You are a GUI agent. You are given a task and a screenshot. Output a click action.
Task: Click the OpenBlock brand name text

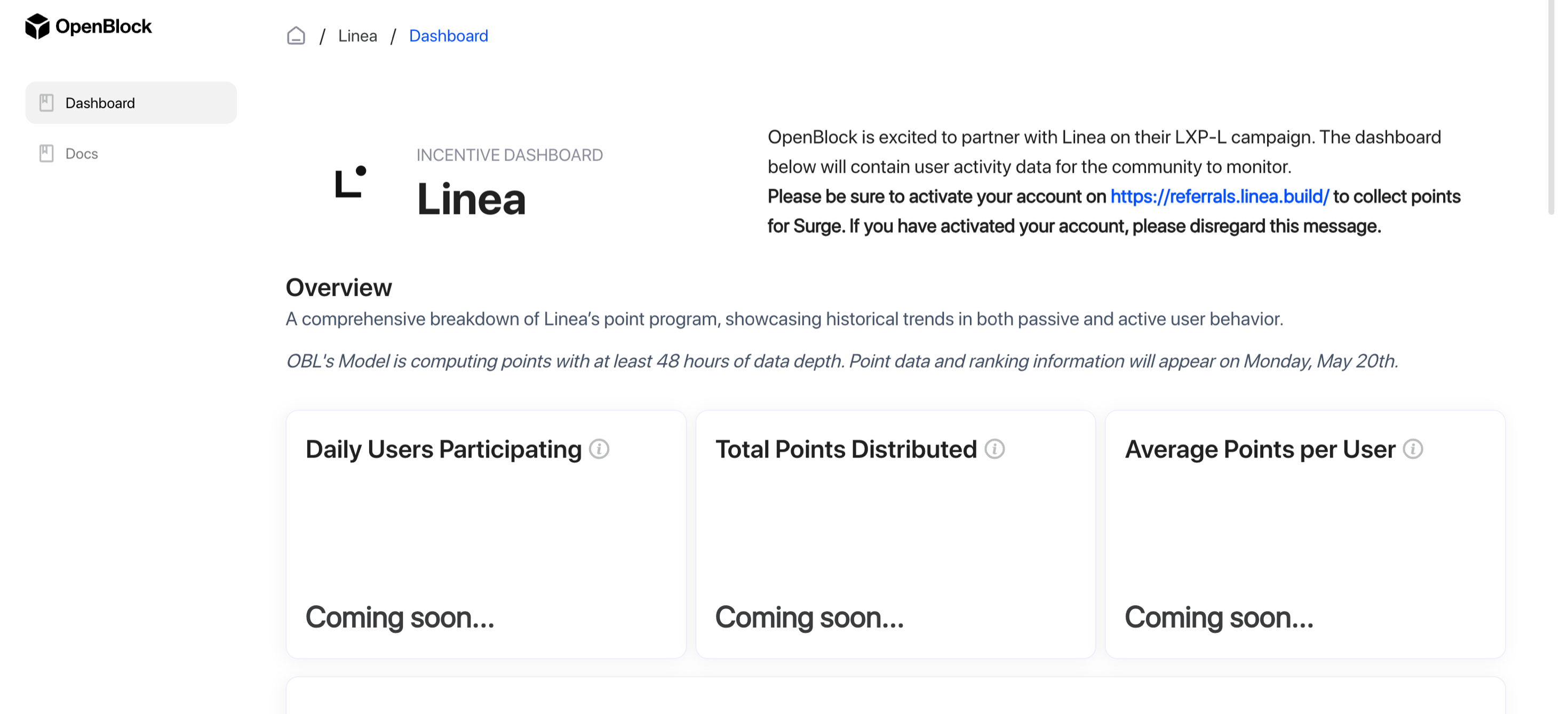click(104, 26)
